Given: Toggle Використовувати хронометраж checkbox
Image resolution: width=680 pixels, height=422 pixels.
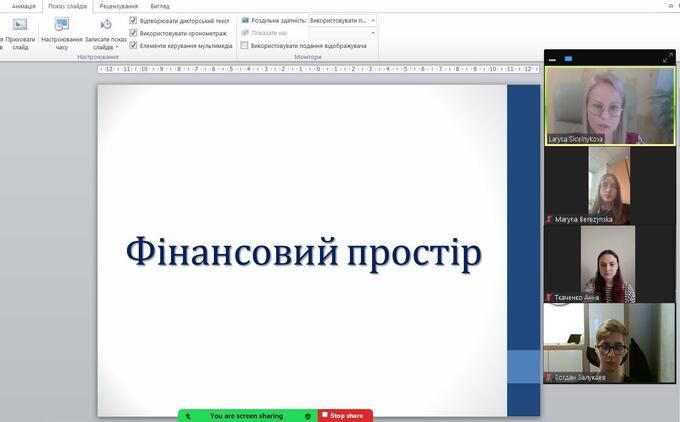Looking at the screenshot, I should (x=134, y=33).
